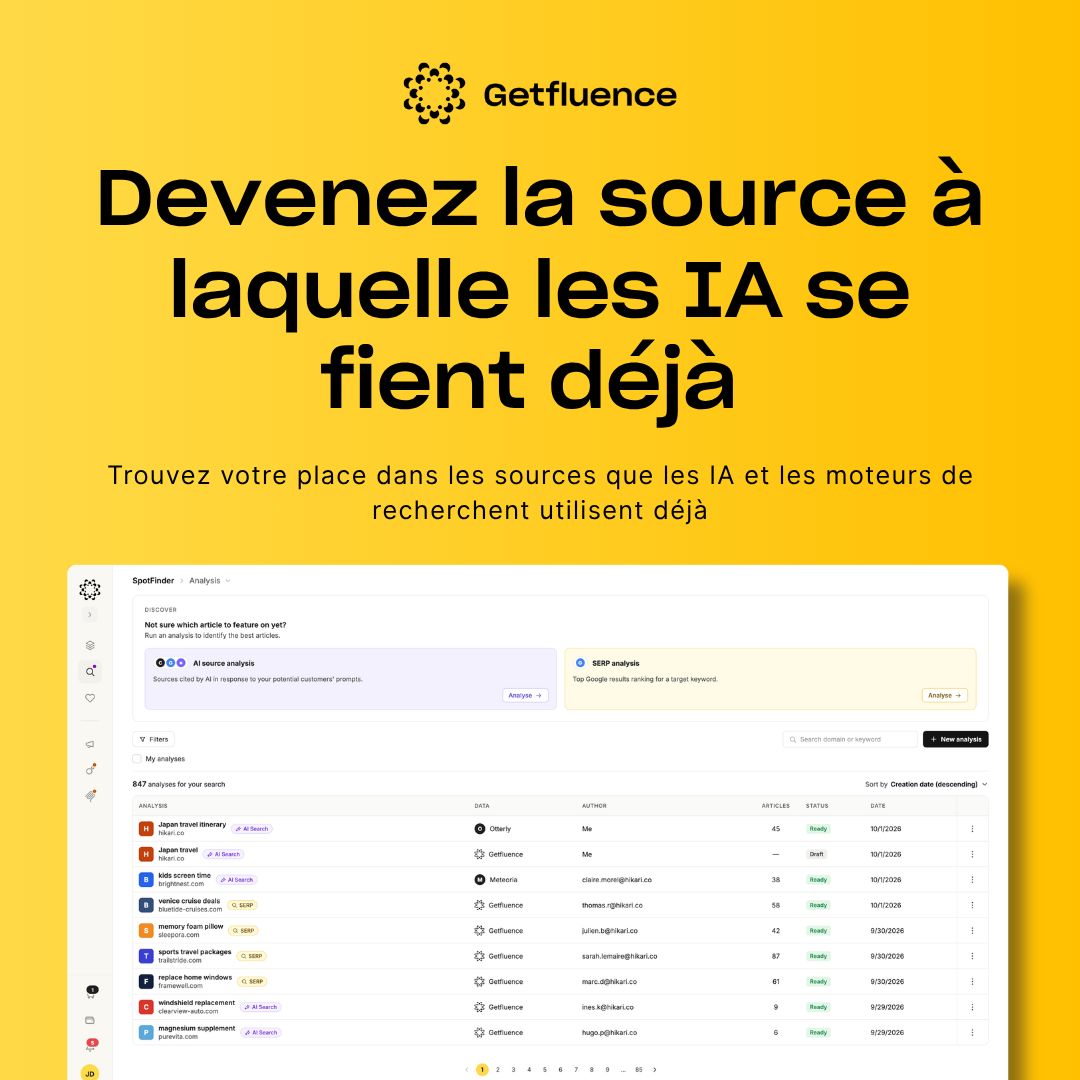Image resolution: width=1080 pixels, height=1080 pixels.
Task: Click the P avatar of magnesium supplement
Action: (x=146, y=1032)
